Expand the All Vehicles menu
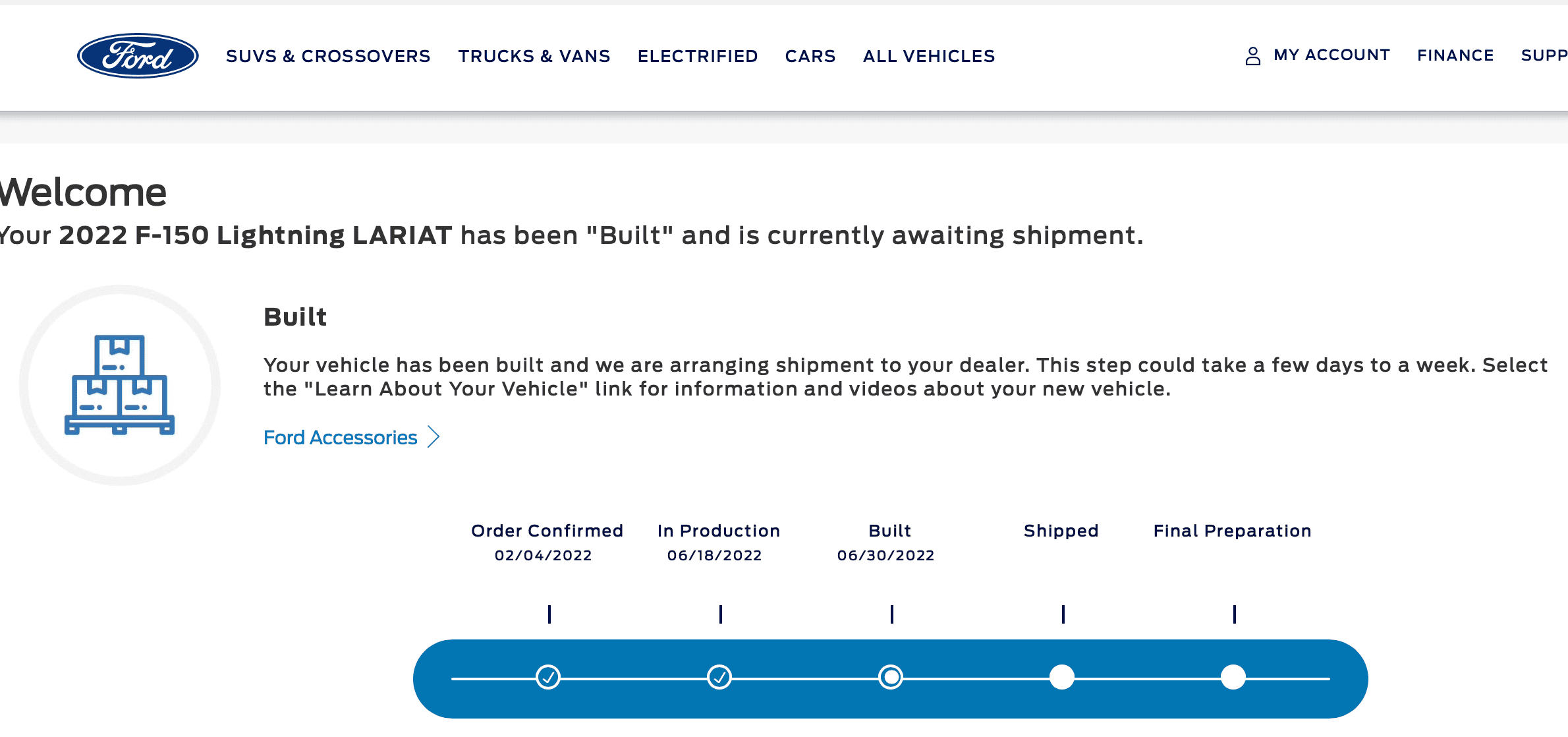Screen dimensions: 1568x737 tap(929, 56)
